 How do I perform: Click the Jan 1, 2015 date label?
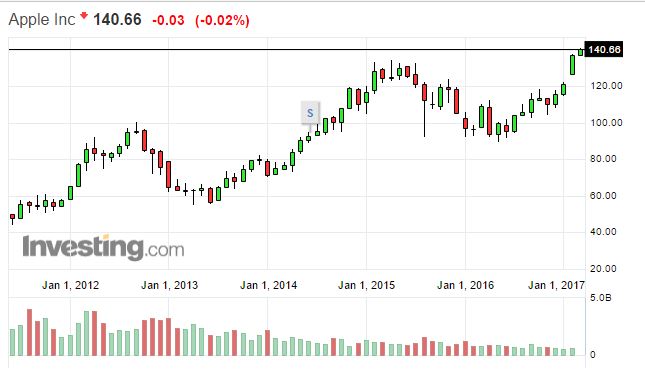pyautogui.click(x=367, y=285)
